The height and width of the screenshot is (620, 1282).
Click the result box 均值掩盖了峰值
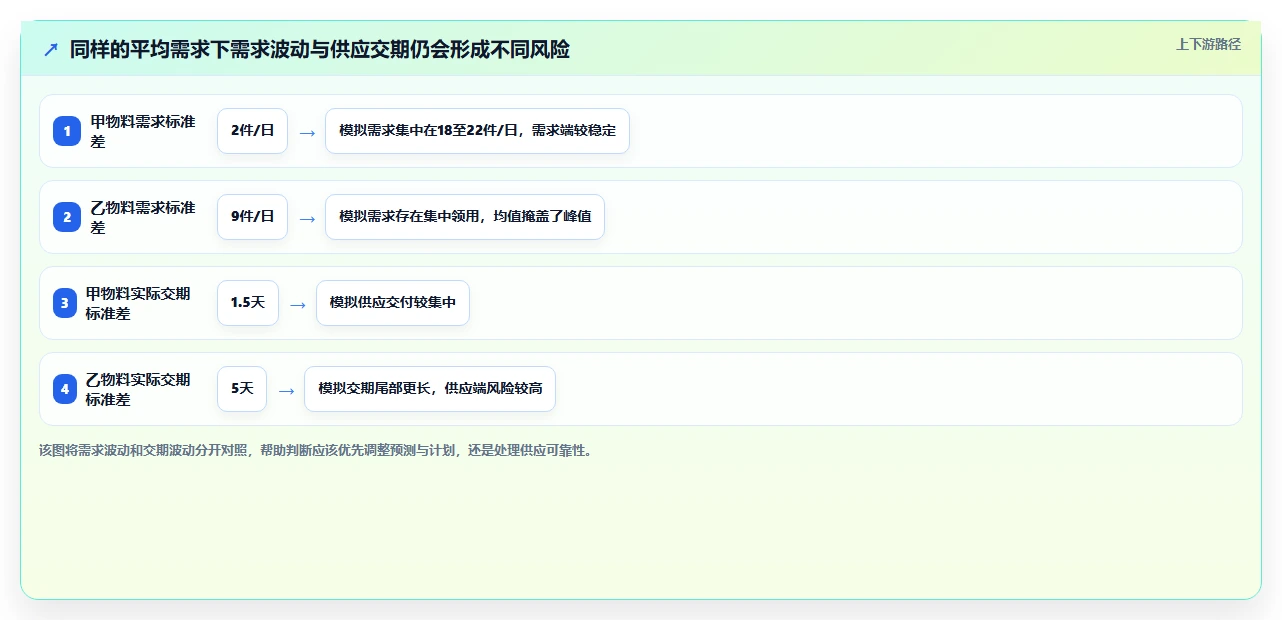pos(465,217)
